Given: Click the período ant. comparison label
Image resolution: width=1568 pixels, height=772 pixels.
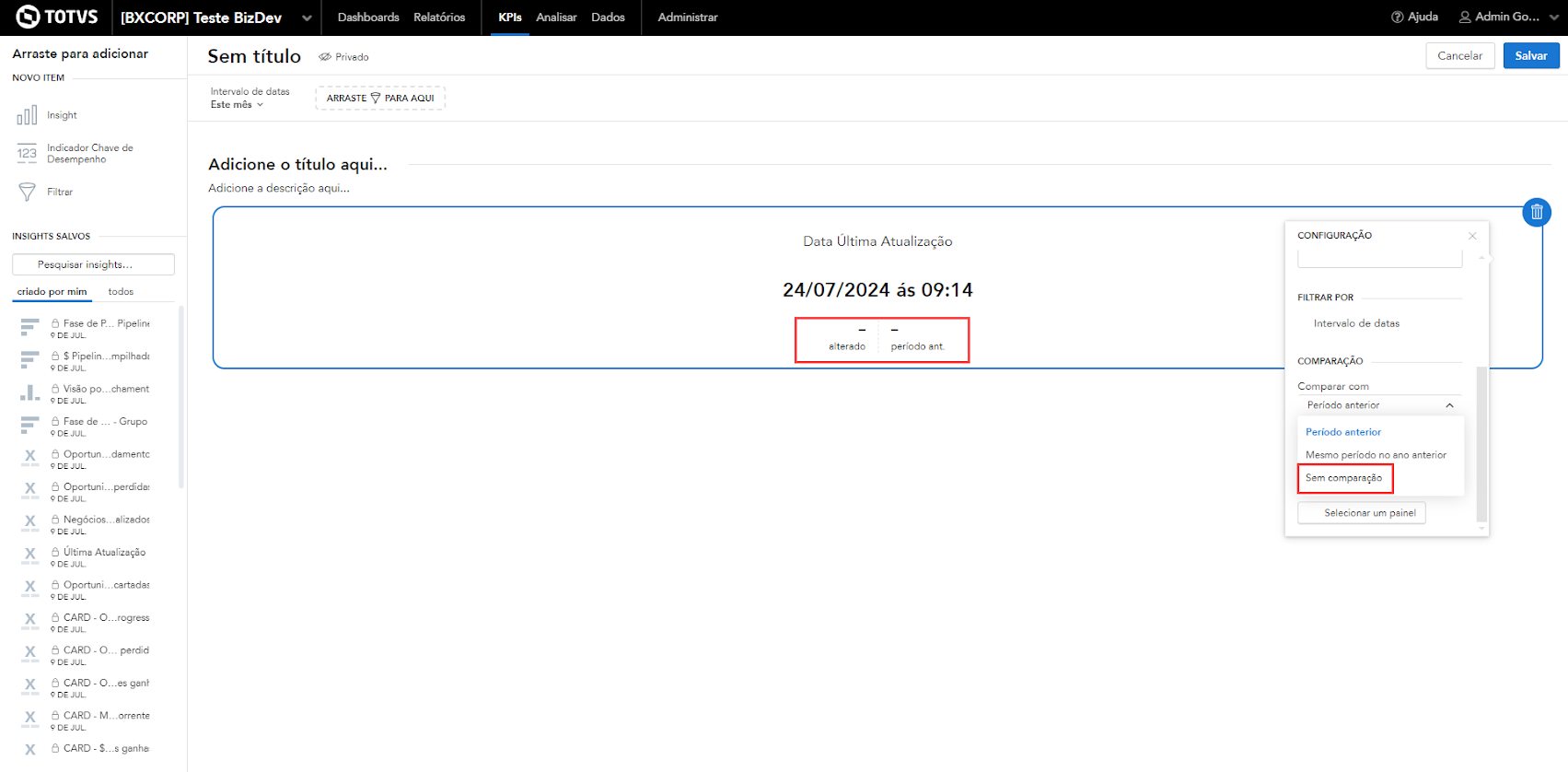Looking at the screenshot, I should pos(918,346).
